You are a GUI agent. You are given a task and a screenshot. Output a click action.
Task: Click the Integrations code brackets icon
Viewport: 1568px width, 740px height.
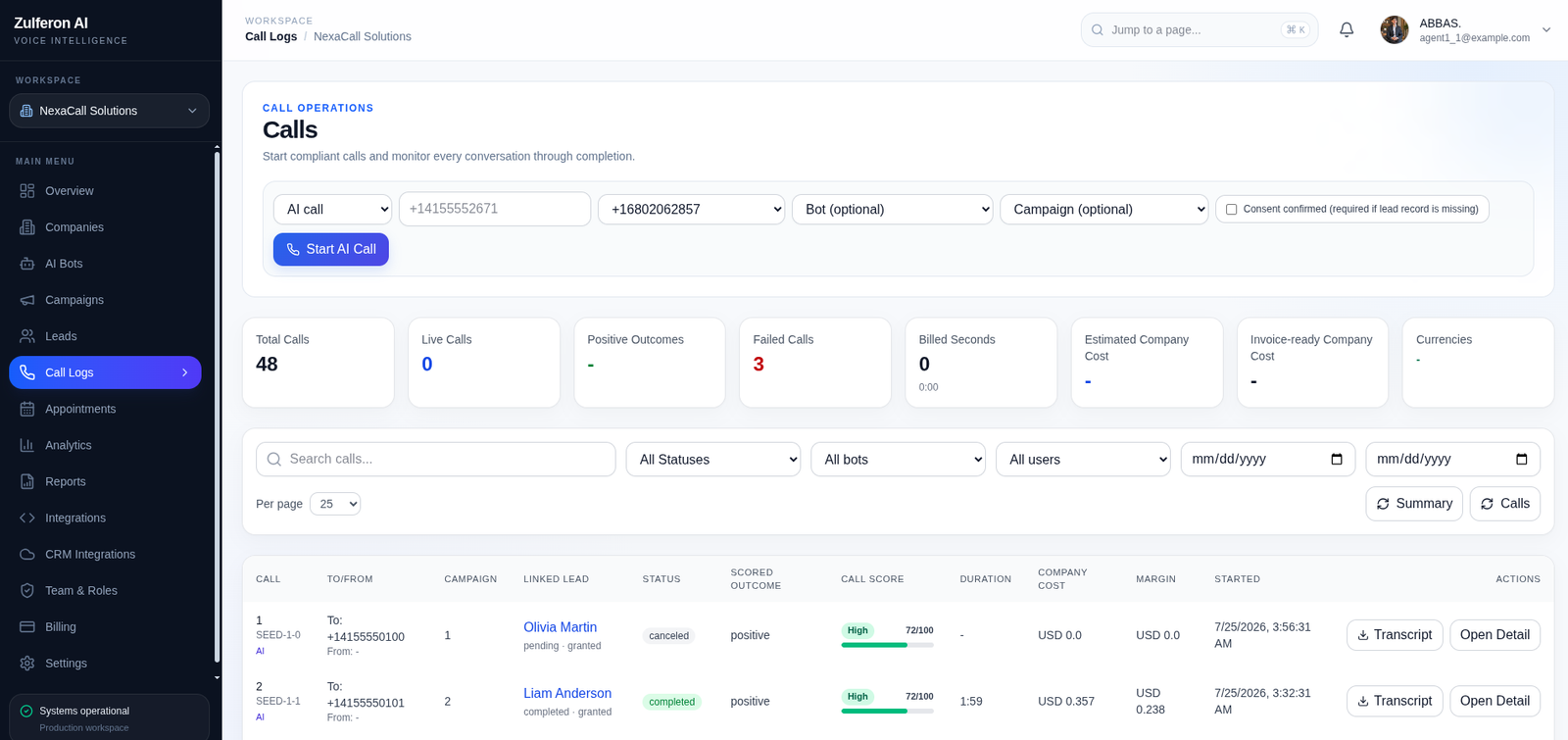(x=27, y=518)
